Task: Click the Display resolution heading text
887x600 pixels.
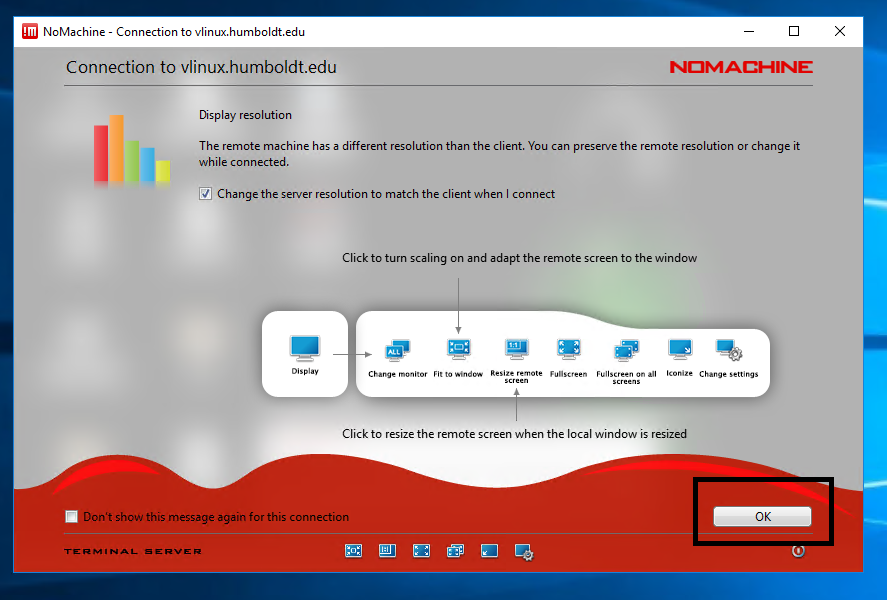Action: [x=245, y=115]
